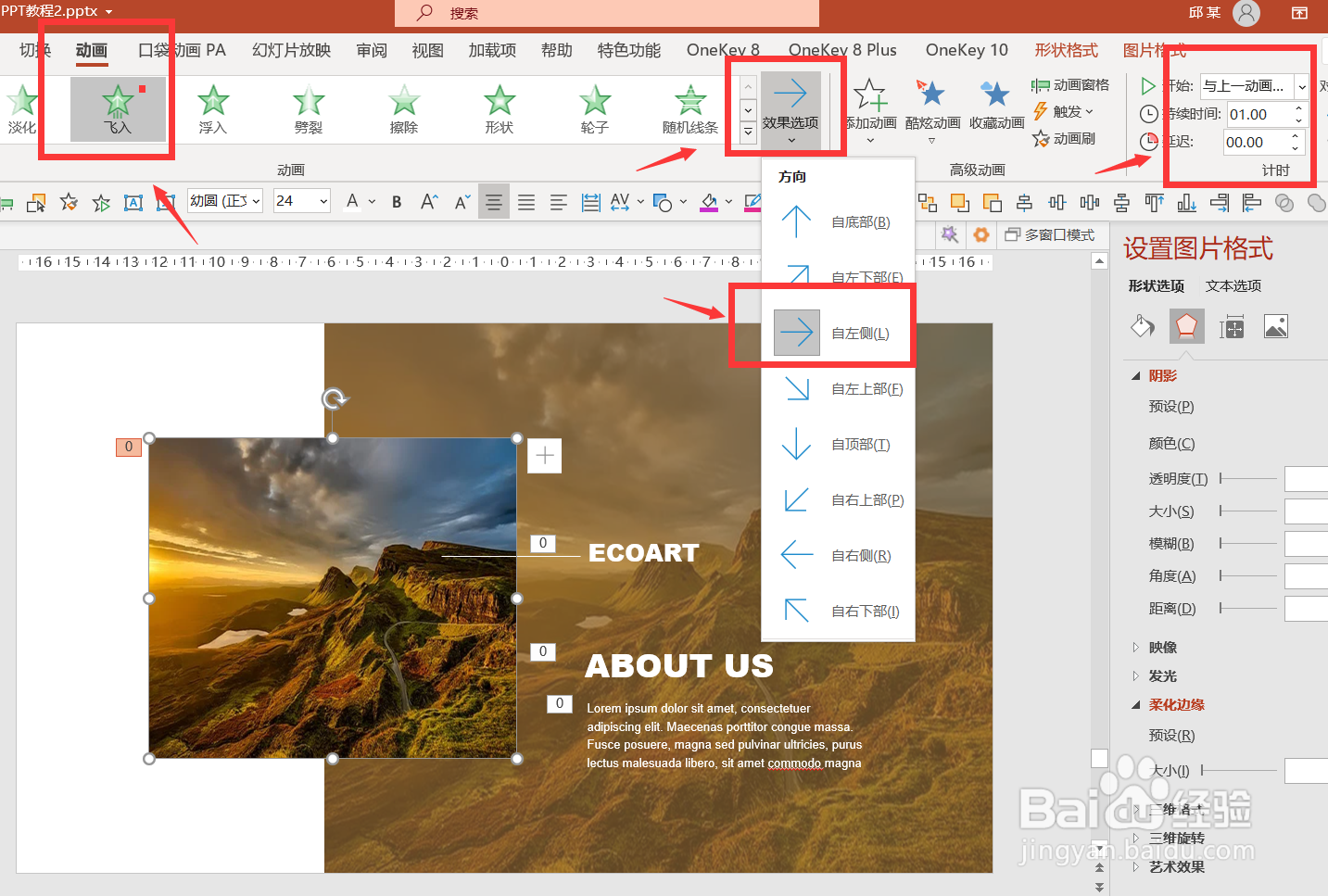The height and width of the screenshot is (896, 1328).
Task: Collapse the 柔化边缘 soft edges section
Action: [1135, 705]
